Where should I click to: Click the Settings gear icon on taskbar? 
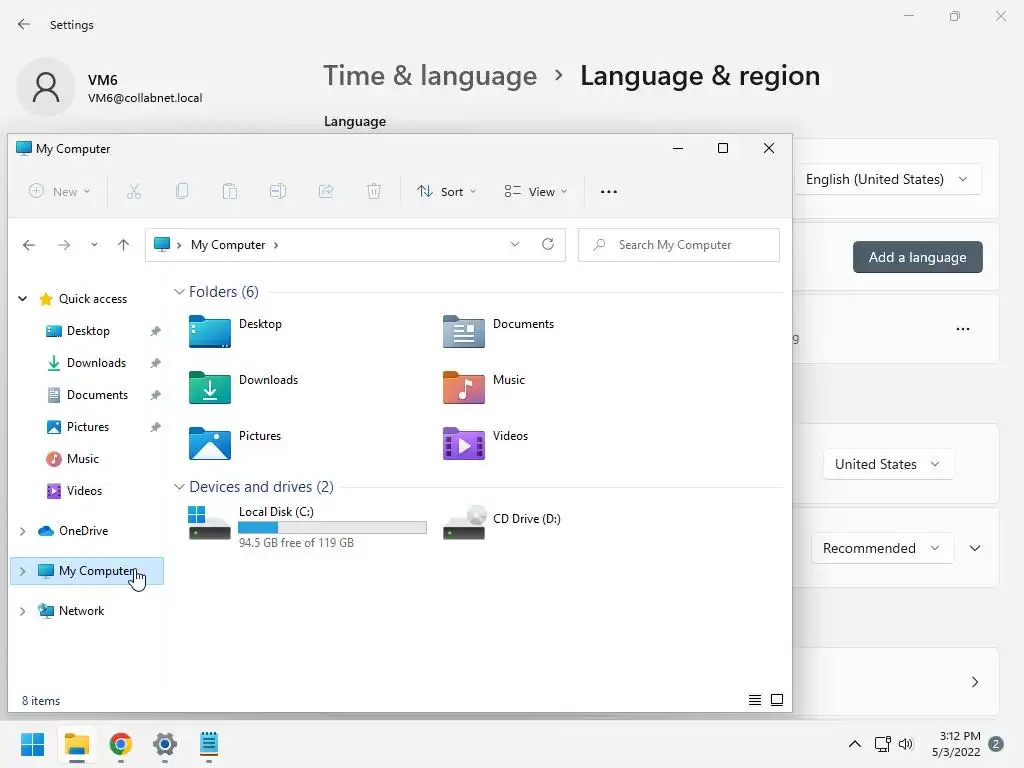[165, 744]
